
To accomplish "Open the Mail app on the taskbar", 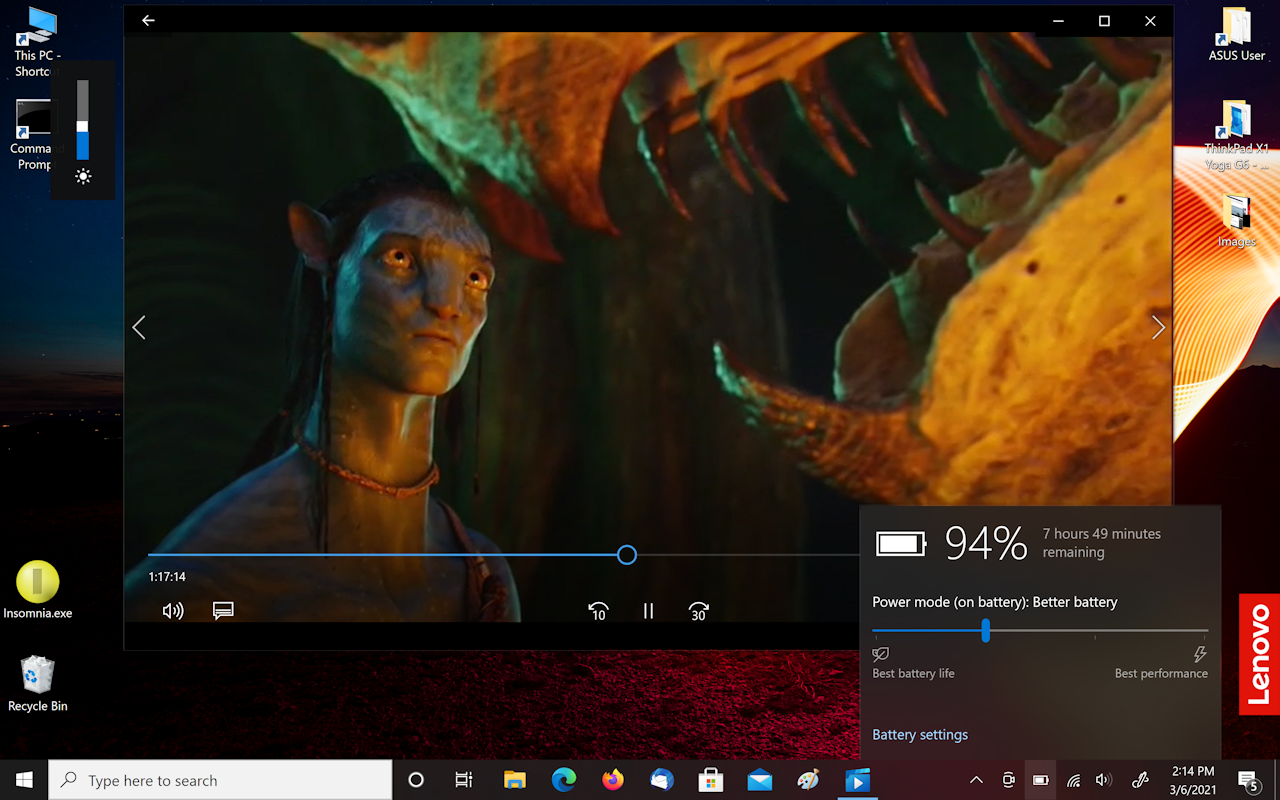I will (759, 780).
